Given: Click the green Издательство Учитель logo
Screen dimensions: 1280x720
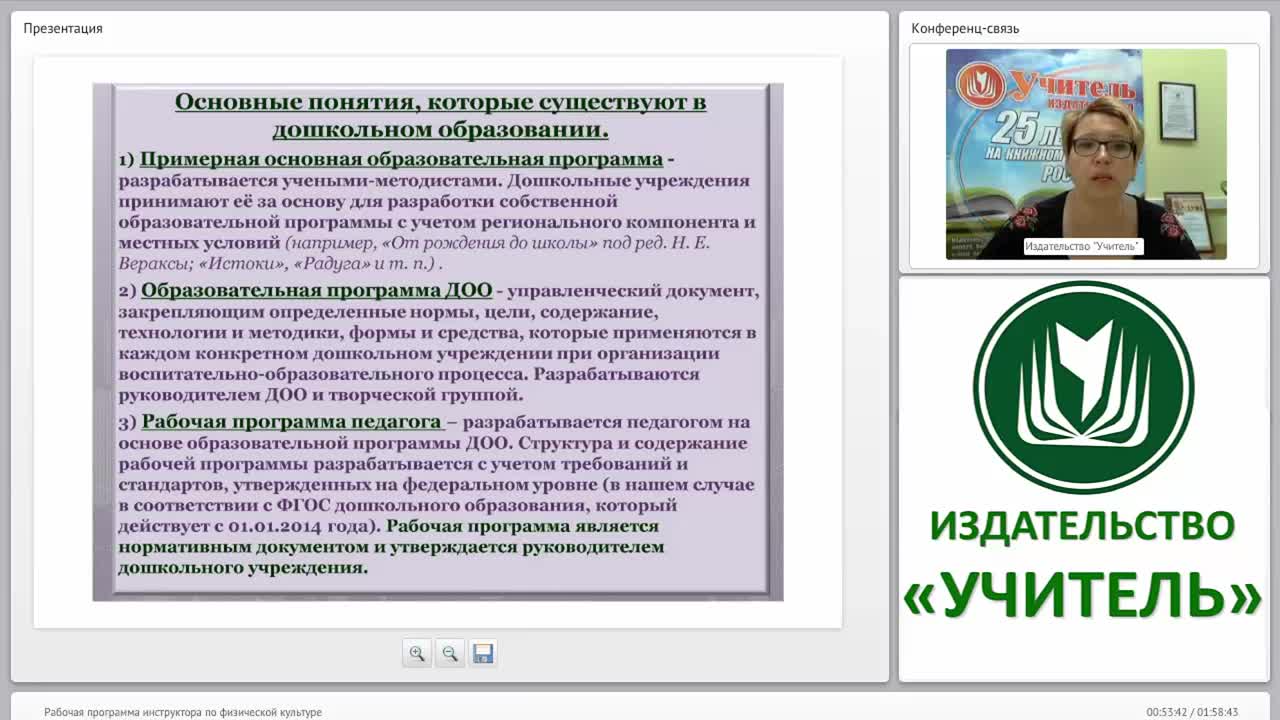Looking at the screenshot, I should [x=1083, y=387].
